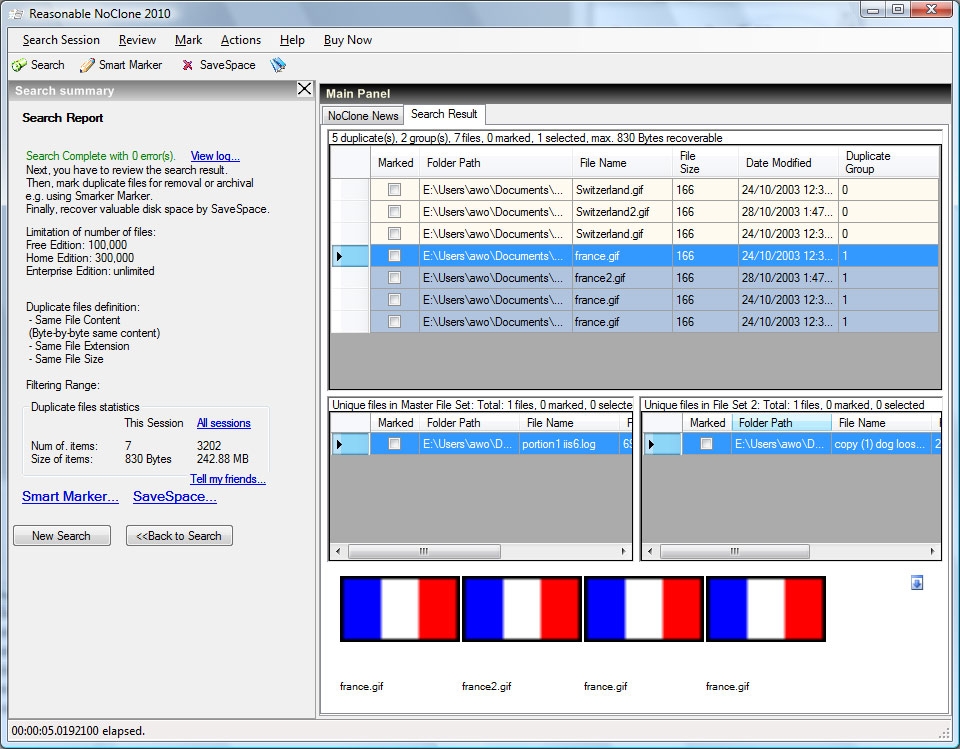Click the row arrow beside portion1 iis6.log

339,444
